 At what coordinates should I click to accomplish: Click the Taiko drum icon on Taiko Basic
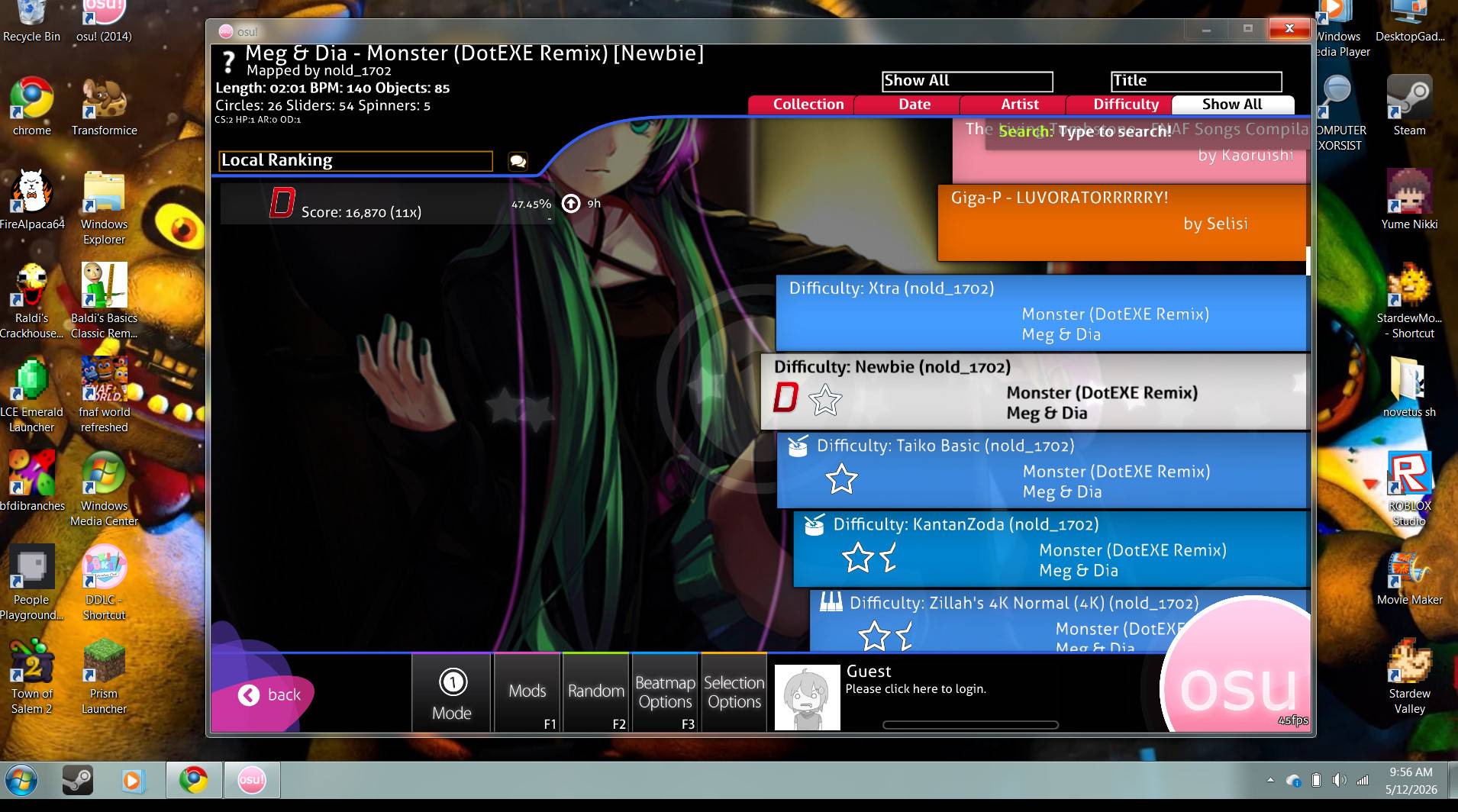click(x=798, y=446)
